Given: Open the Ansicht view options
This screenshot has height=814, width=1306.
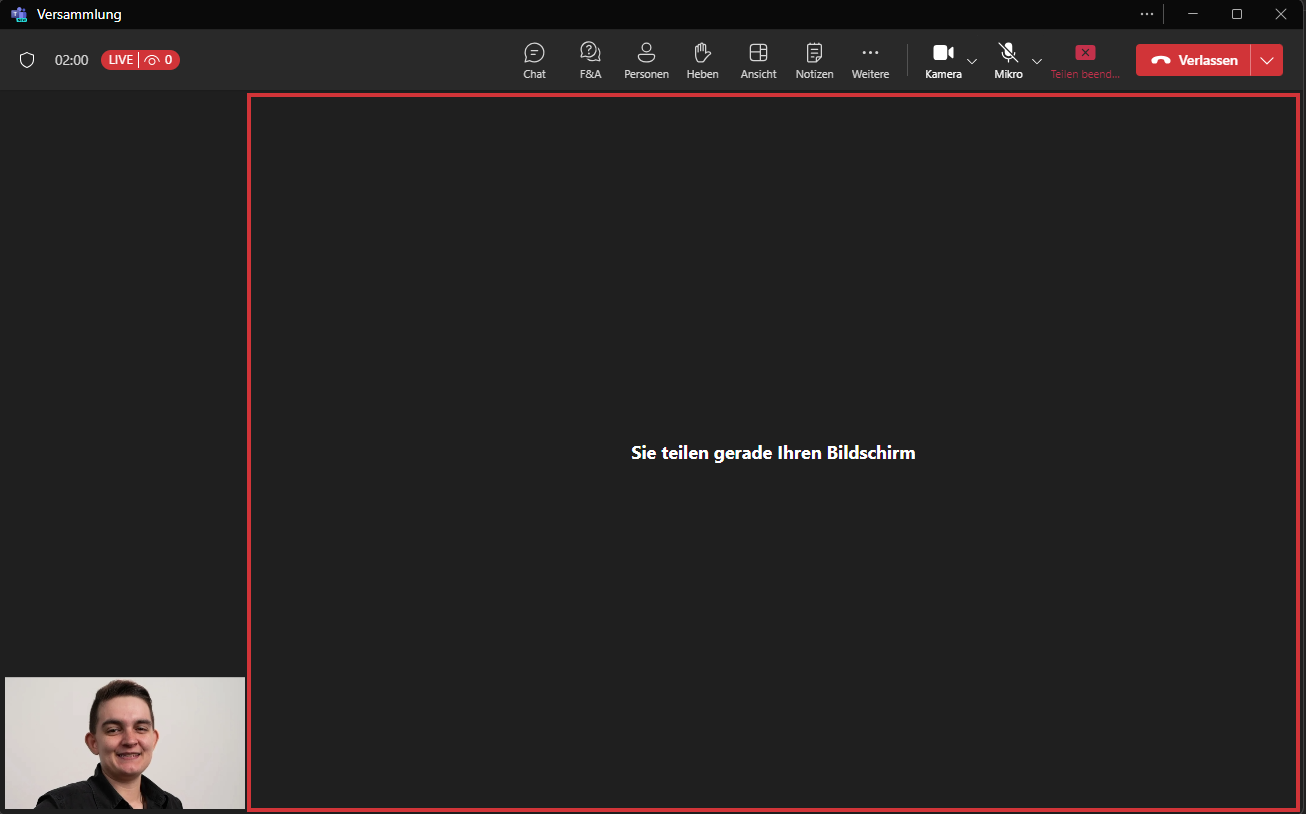Looking at the screenshot, I should (x=758, y=60).
